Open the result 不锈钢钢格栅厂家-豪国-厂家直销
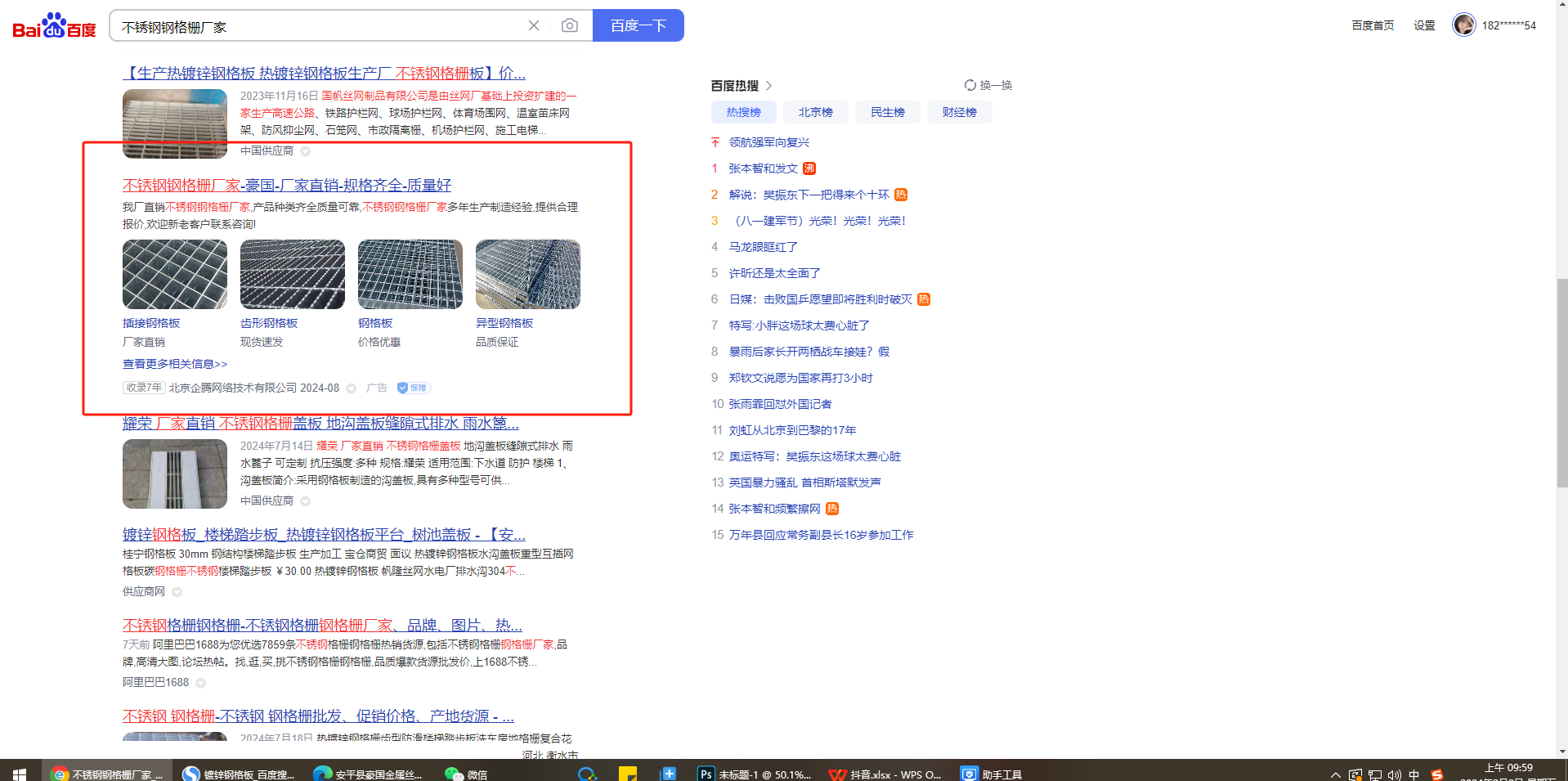 (287, 186)
